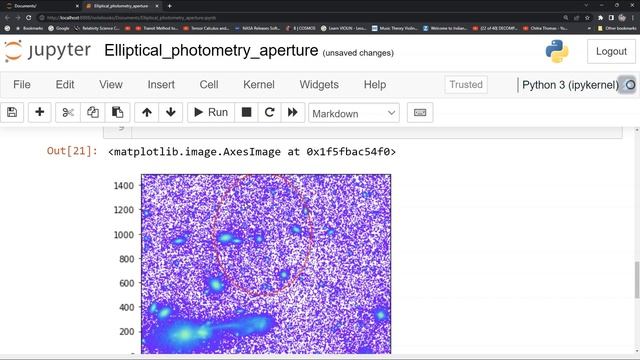Select the matplotlib AxesImage output text

252,152
